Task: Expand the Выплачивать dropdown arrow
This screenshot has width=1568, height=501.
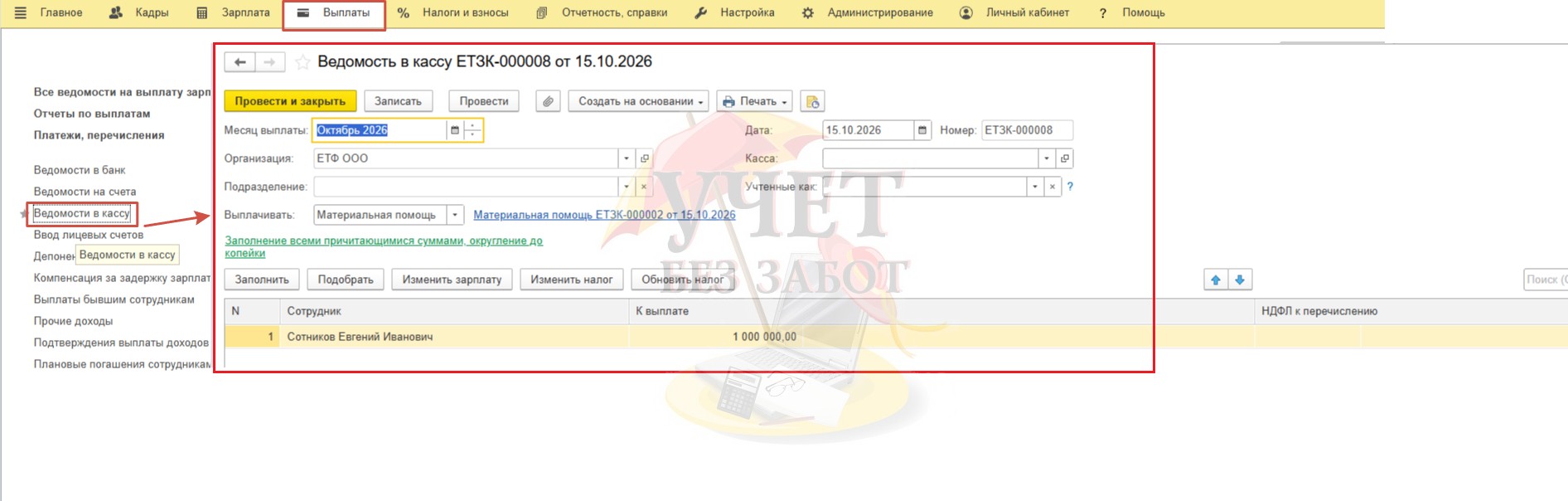Action: (455, 215)
